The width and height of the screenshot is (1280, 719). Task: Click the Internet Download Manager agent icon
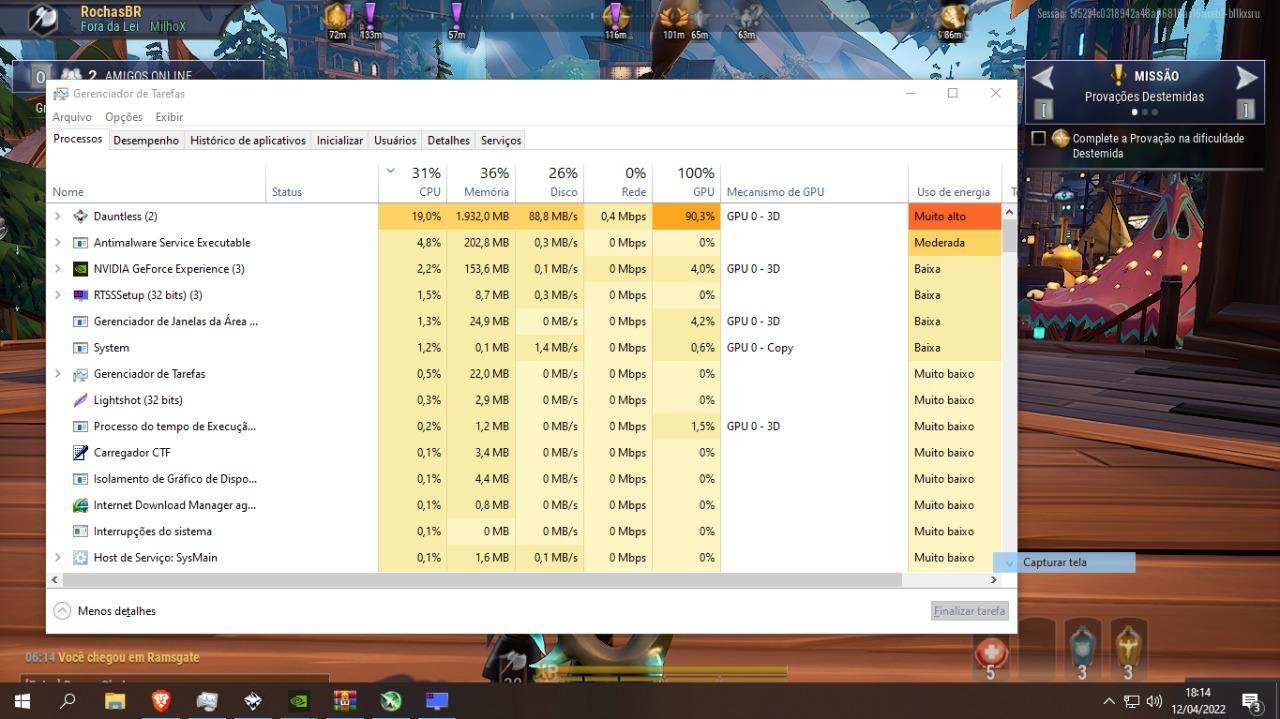(x=80, y=505)
